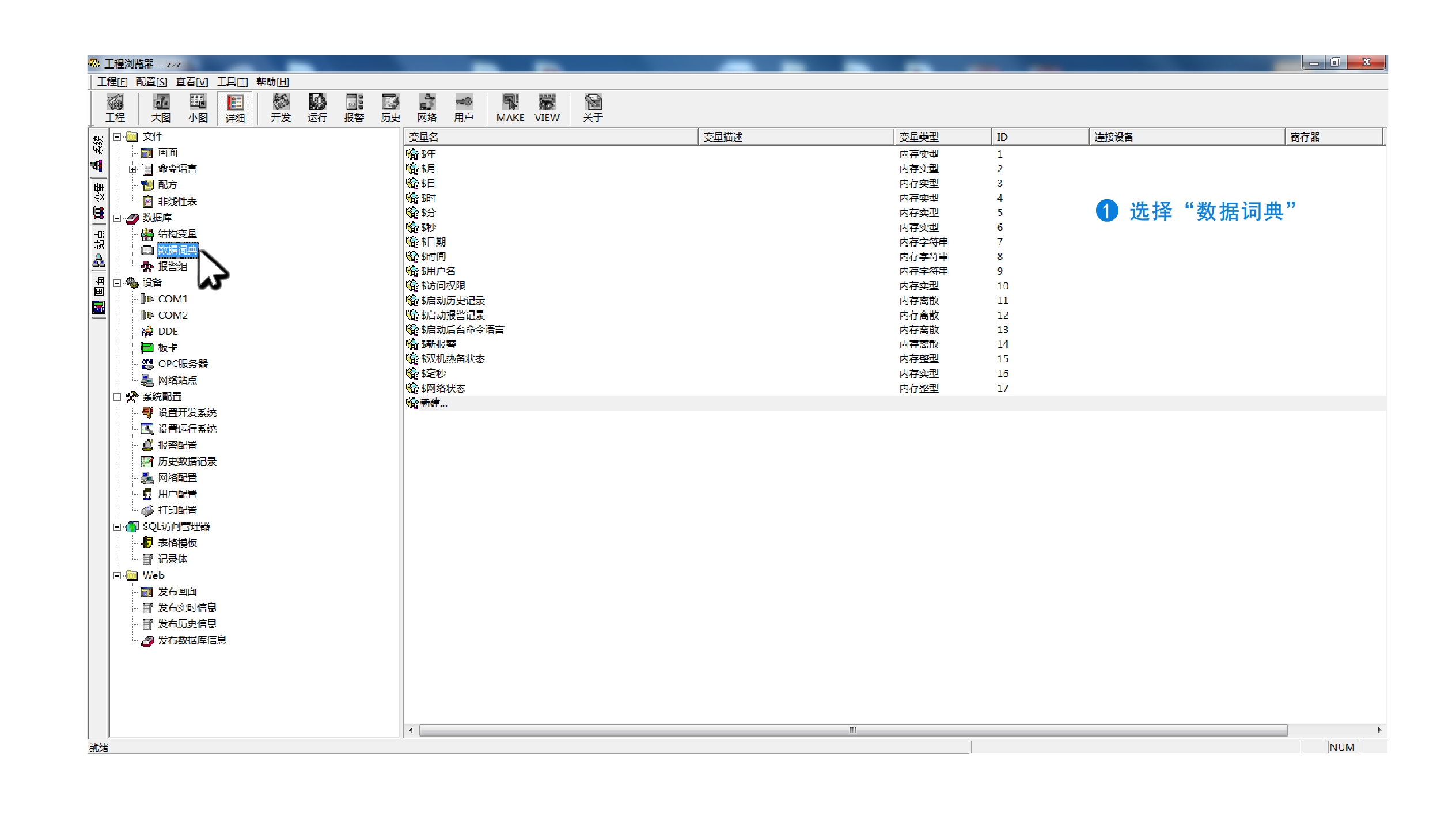Click the MAKE toolbar icon
Image resolution: width=1456 pixels, height=819 pixels.
click(510, 108)
